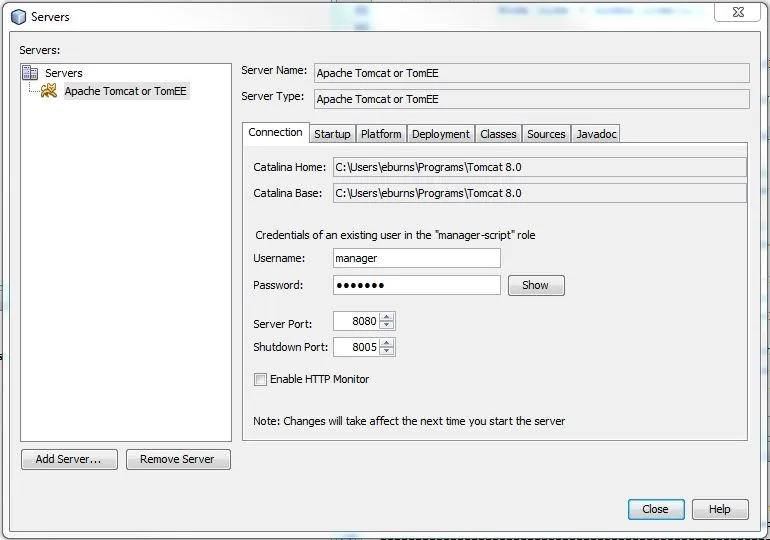Increase Shutdown Port with up arrow
Viewport: 770px width, 540px height.
pos(387,343)
